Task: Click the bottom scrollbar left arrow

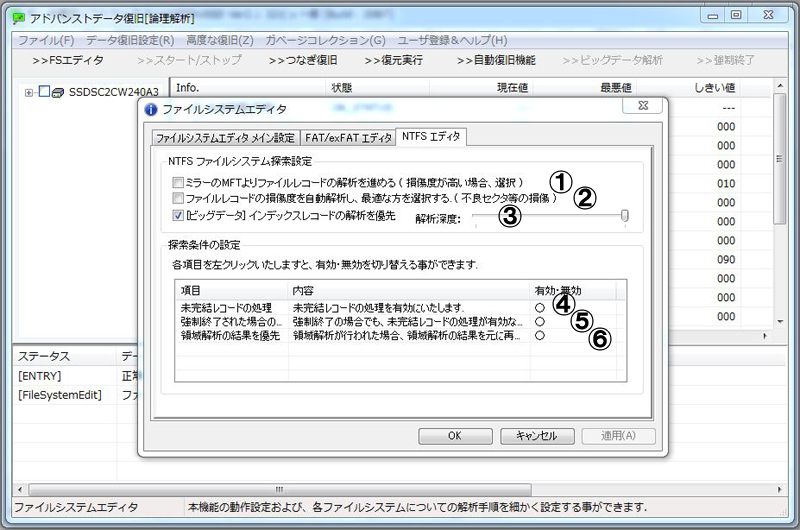Action: coord(20,490)
